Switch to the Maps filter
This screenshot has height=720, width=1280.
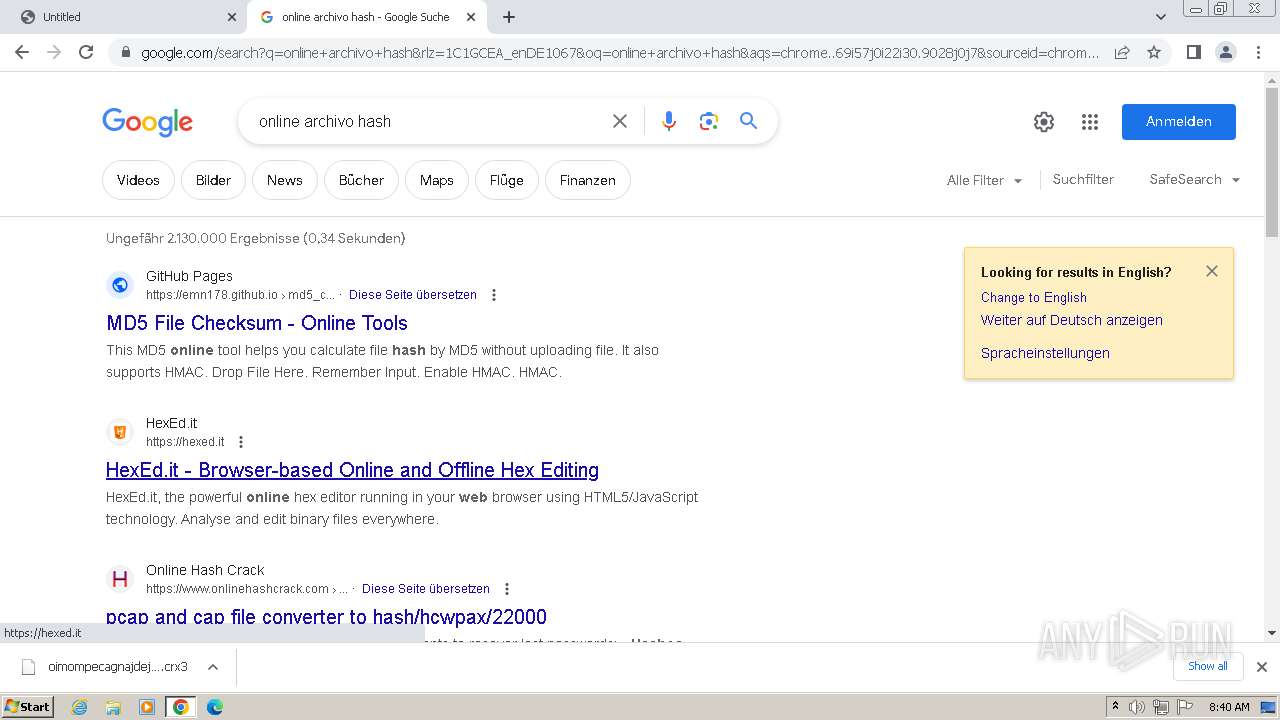(x=436, y=180)
